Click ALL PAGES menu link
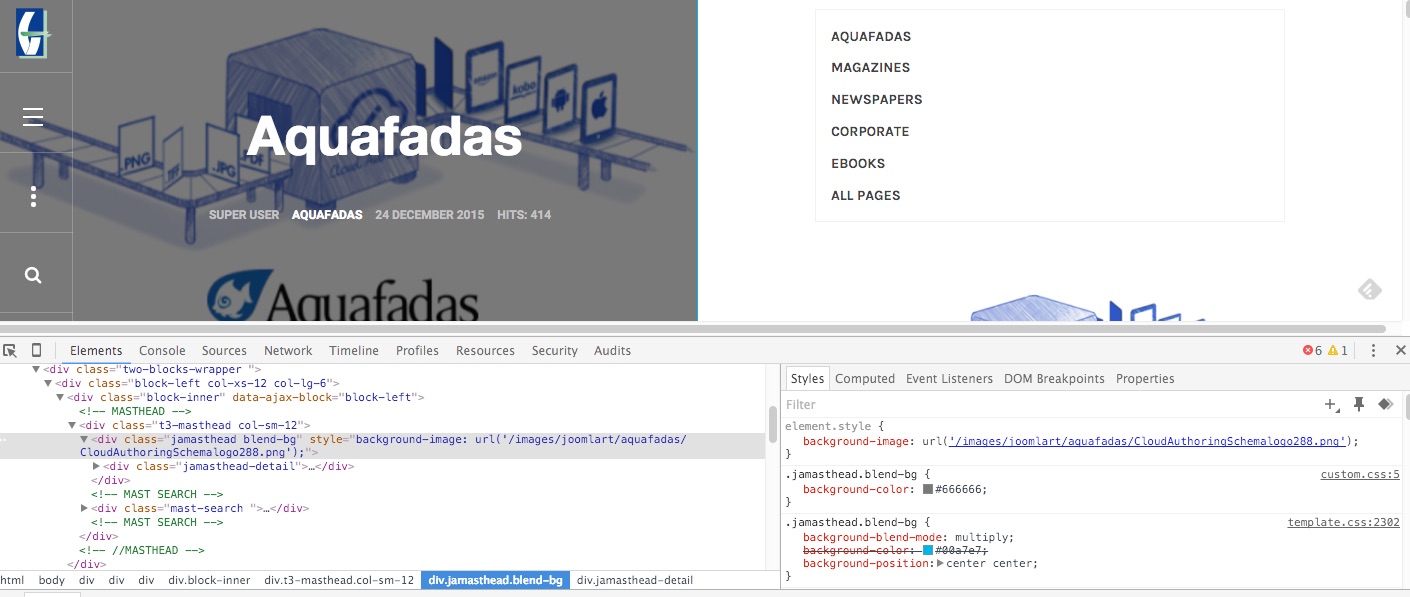This screenshot has width=1410, height=597. (866, 196)
